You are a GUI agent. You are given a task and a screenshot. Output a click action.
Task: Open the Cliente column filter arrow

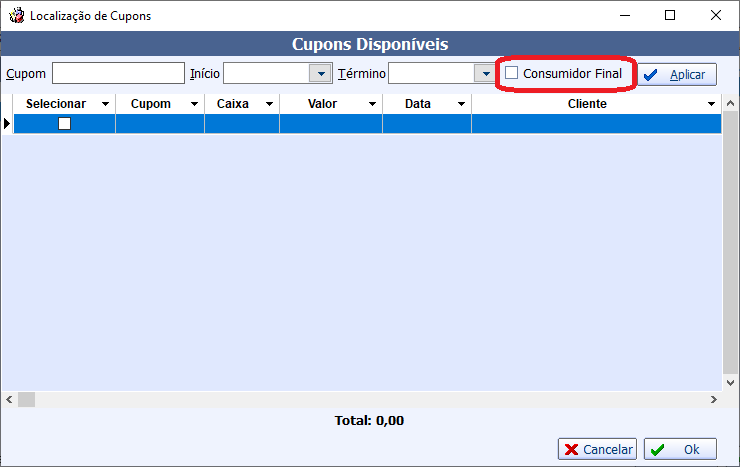click(x=711, y=104)
